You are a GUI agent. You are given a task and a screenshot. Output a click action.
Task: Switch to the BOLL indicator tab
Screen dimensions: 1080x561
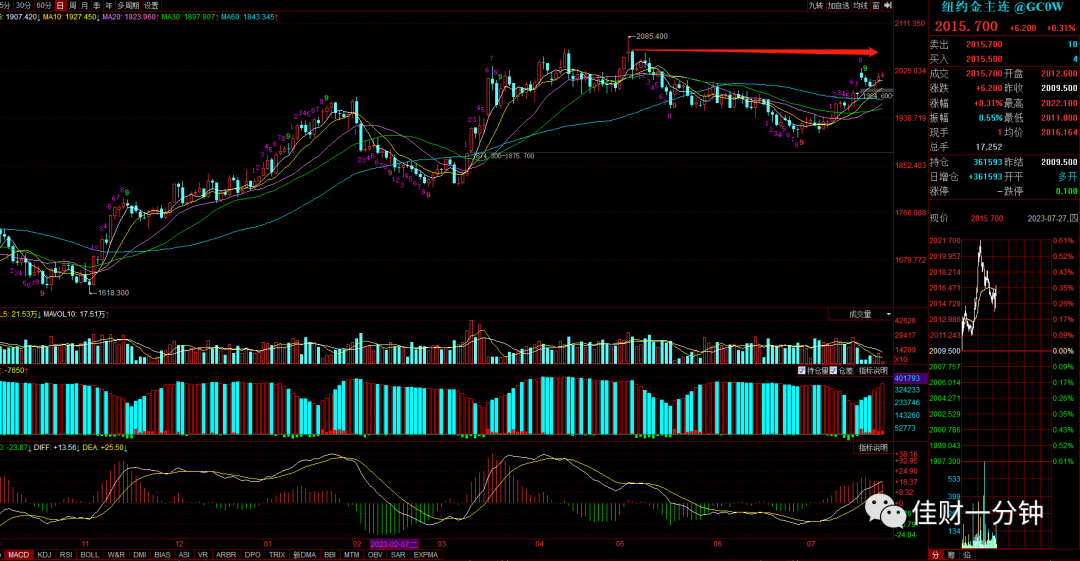(90, 555)
